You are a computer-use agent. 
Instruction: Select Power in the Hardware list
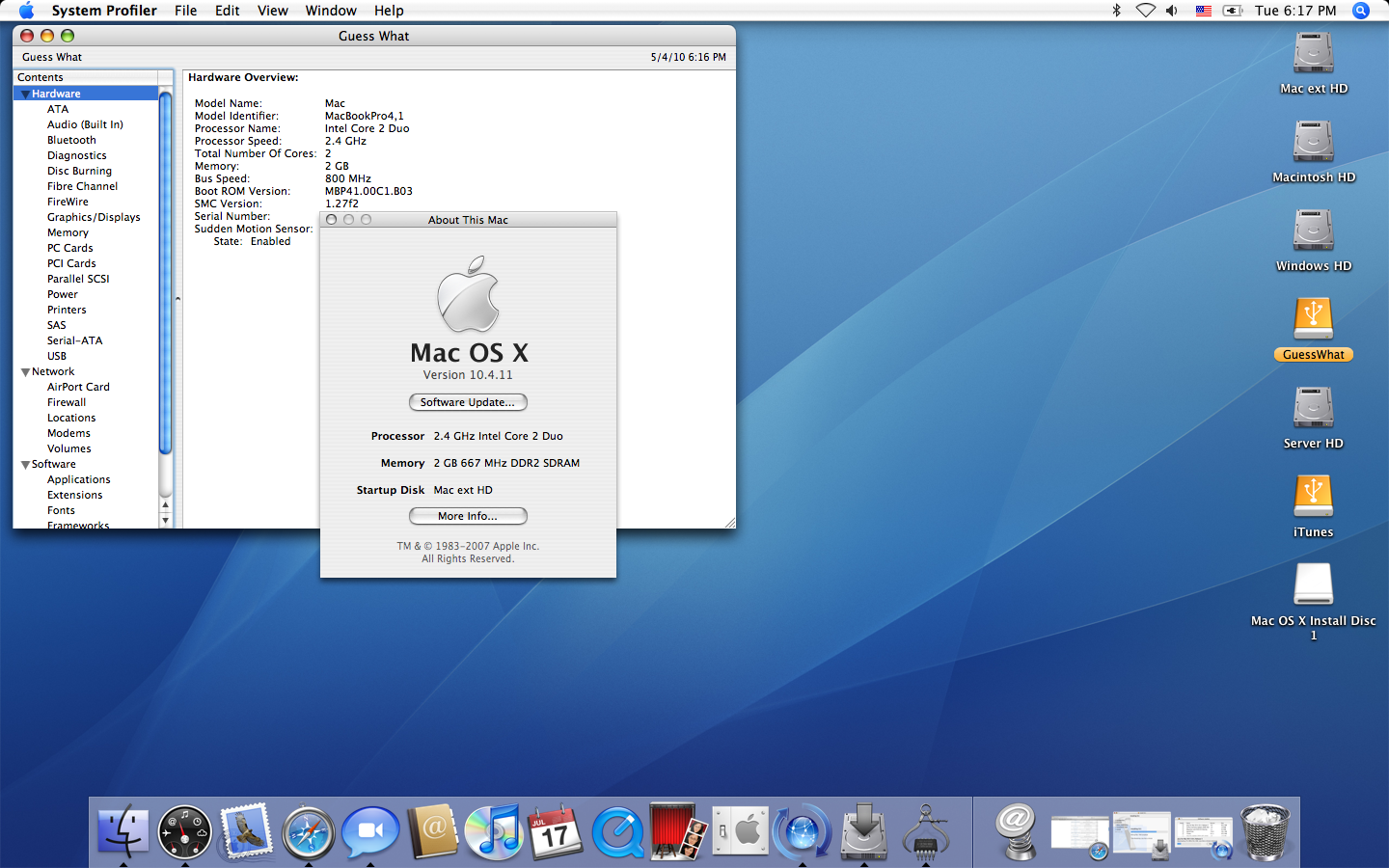63,294
